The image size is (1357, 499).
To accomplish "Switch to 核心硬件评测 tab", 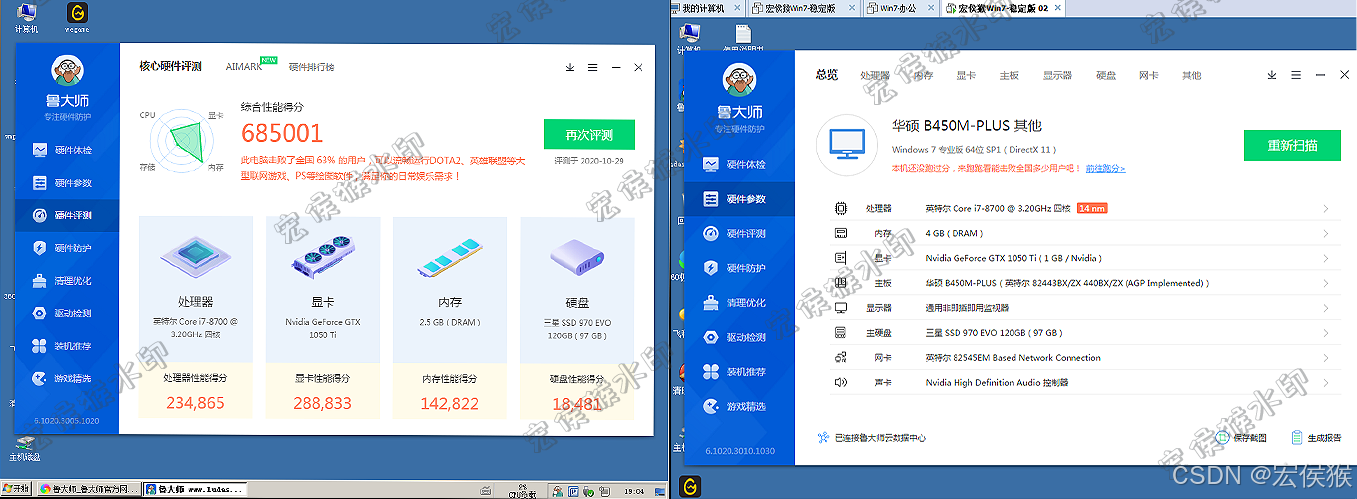I will [170, 67].
